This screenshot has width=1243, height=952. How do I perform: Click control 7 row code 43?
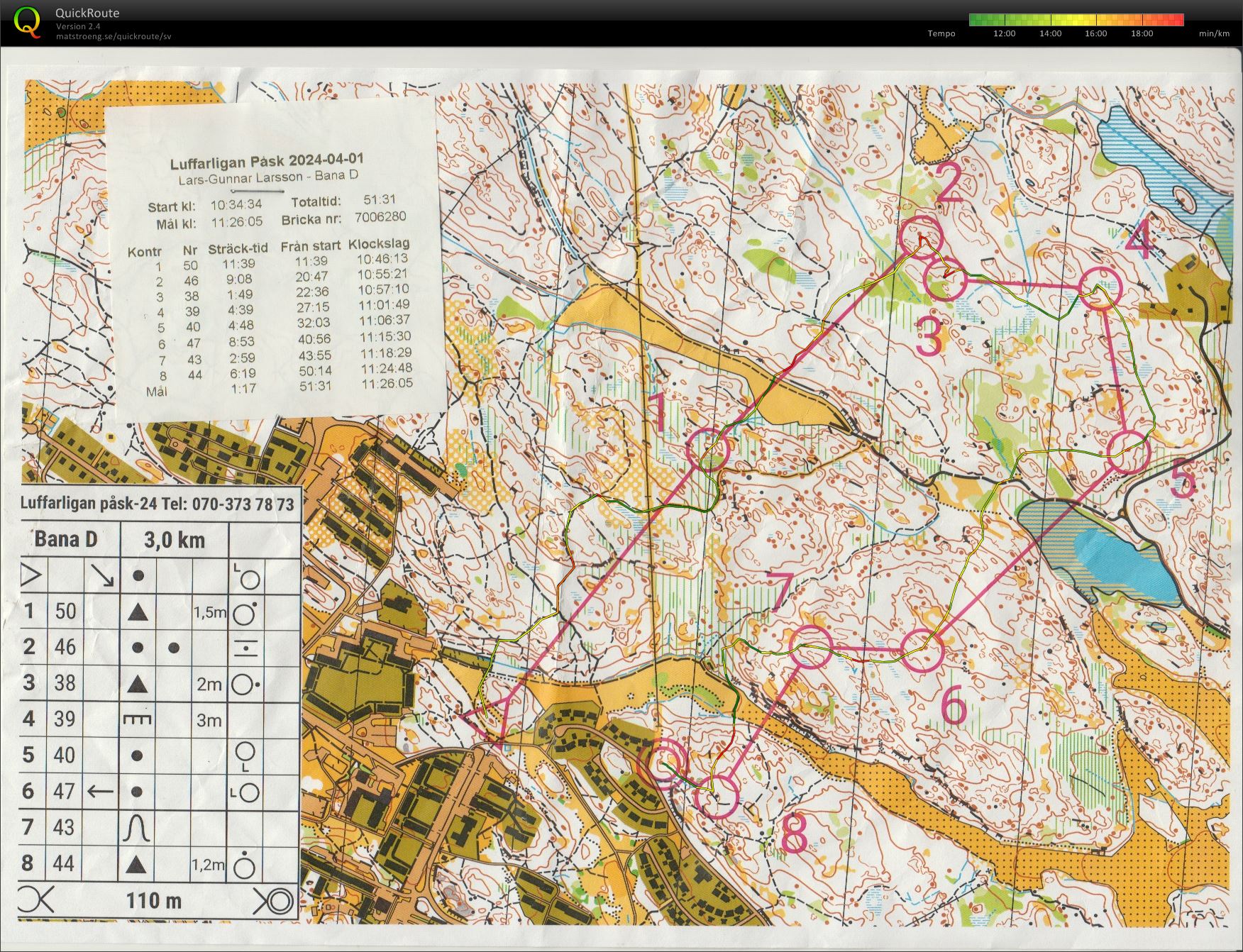64,827
